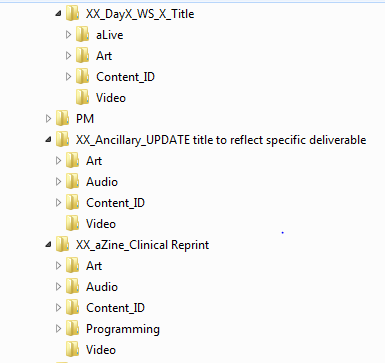Select Content_ID label under XX_Ancillary_UPDATE

(115, 203)
